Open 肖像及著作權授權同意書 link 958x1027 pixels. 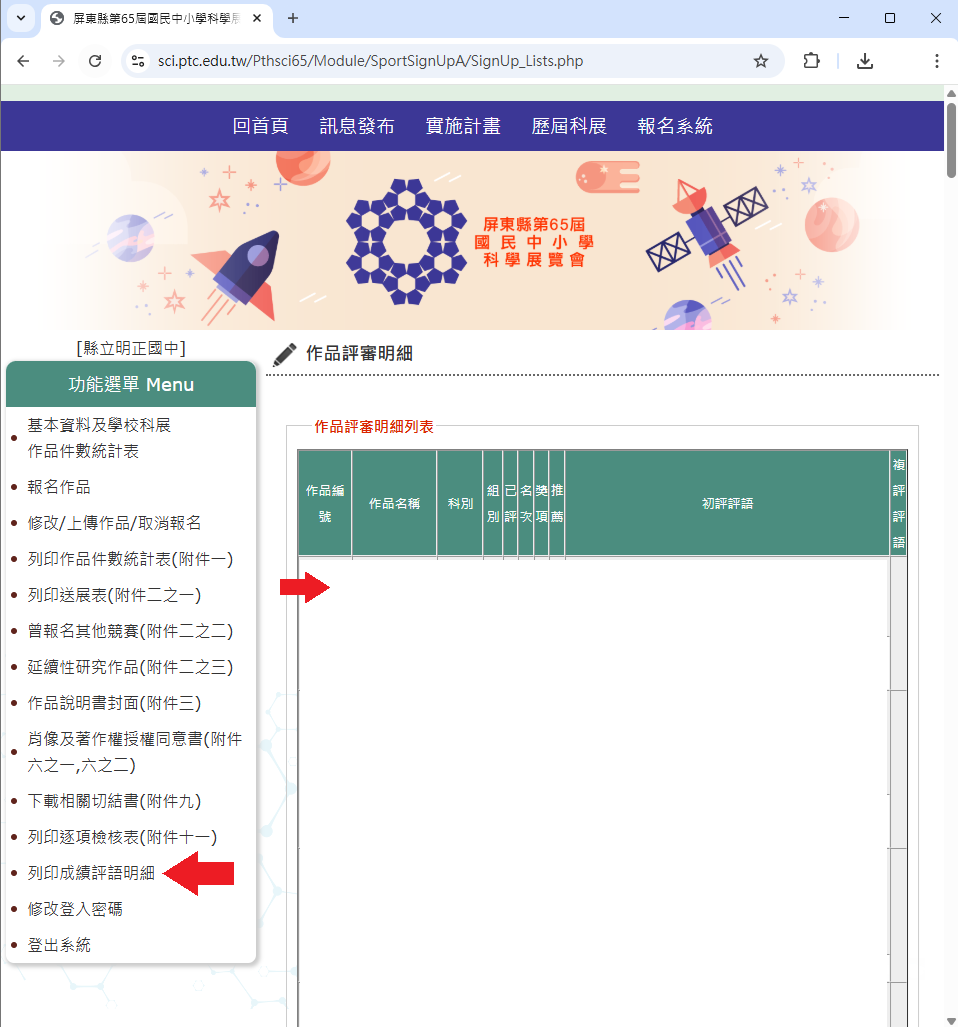pyautogui.click(x=134, y=751)
